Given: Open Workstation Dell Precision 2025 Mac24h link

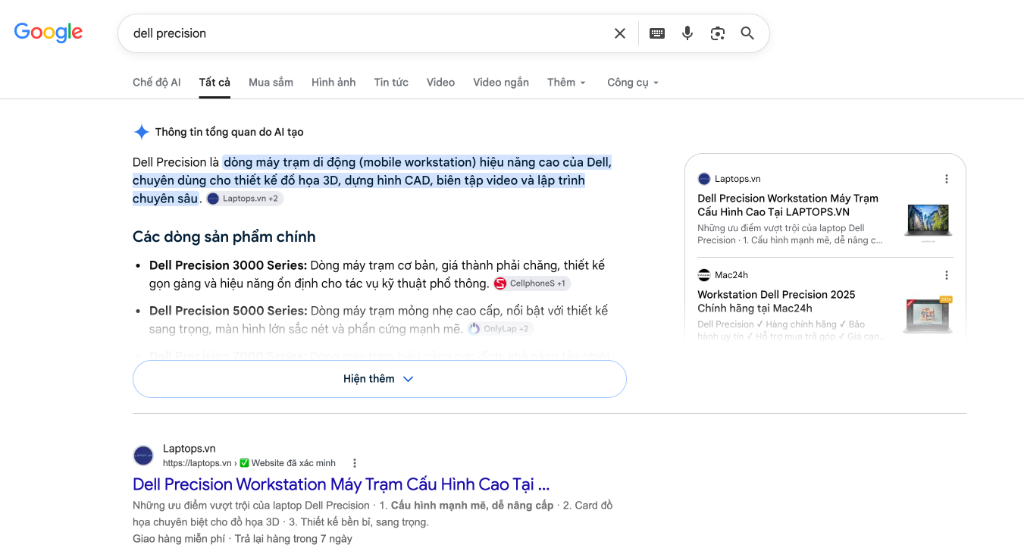Looking at the screenshot, I should click(776, 301).
